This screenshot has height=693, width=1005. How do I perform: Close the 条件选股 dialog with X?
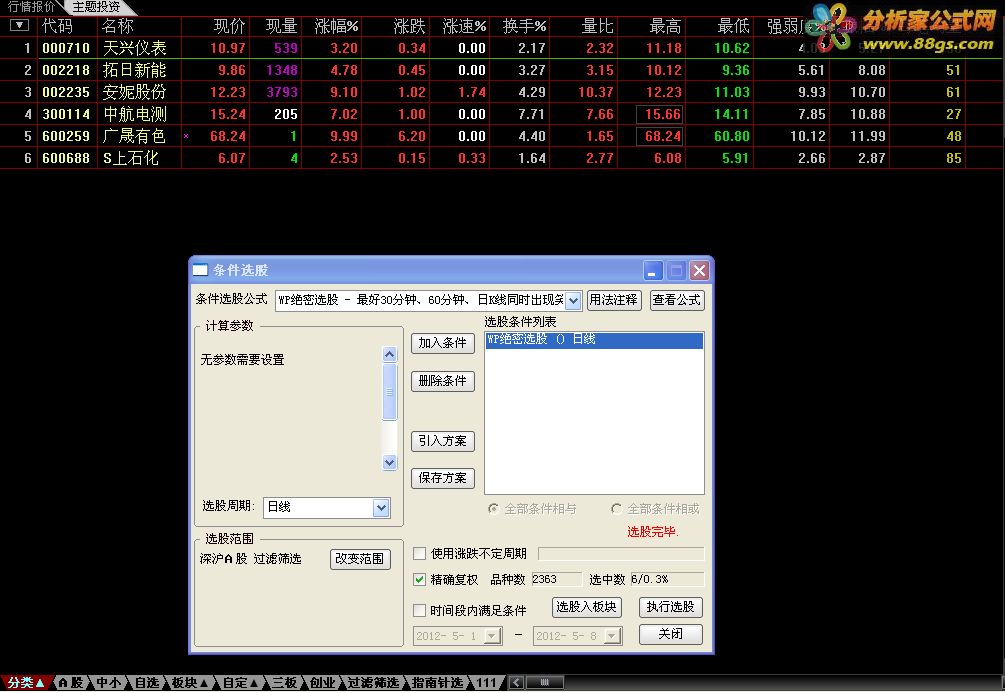pos(699,271)
